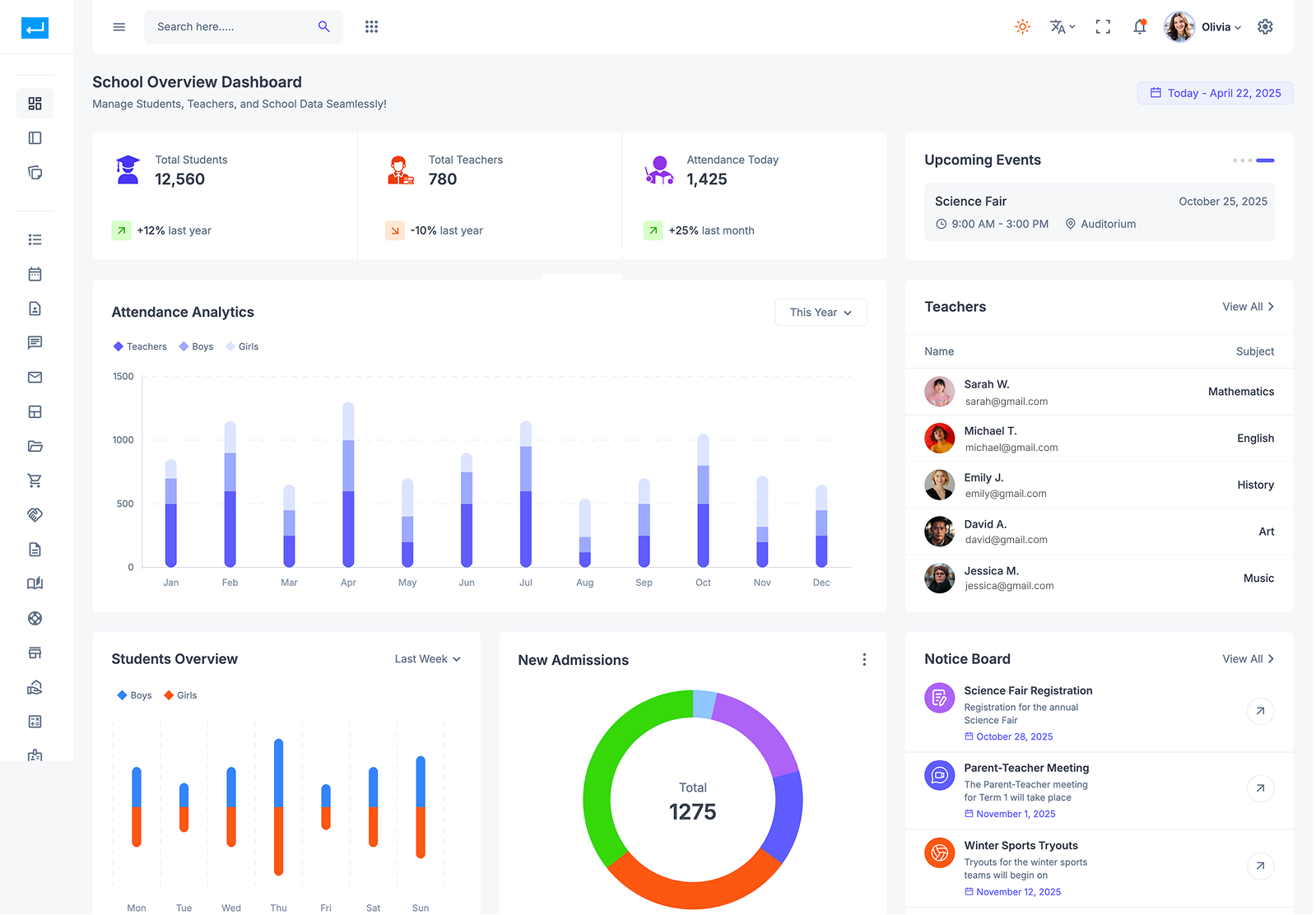Click the Search here input field
This screenshot has height=915, width=1316.
tap(230, 27)
